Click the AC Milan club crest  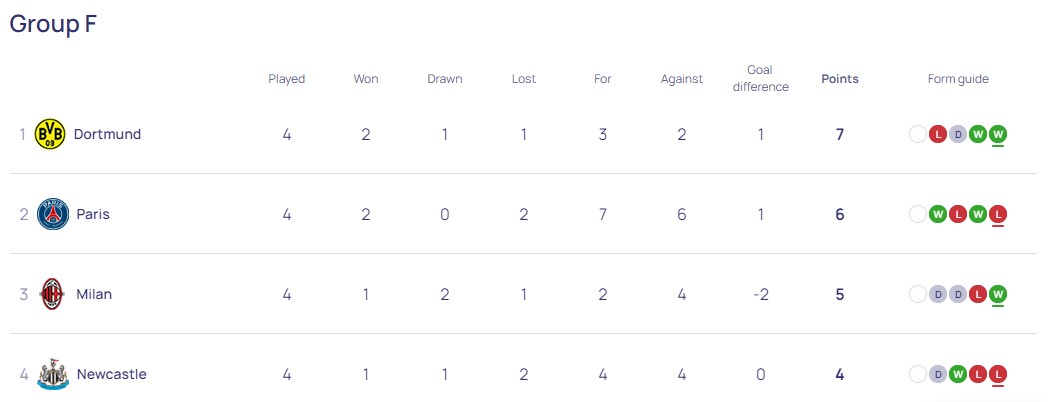pos(52,294)
